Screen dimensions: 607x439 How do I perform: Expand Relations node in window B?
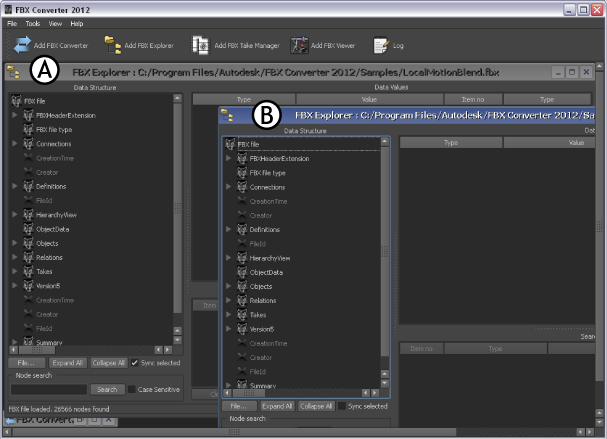[228, 300]
